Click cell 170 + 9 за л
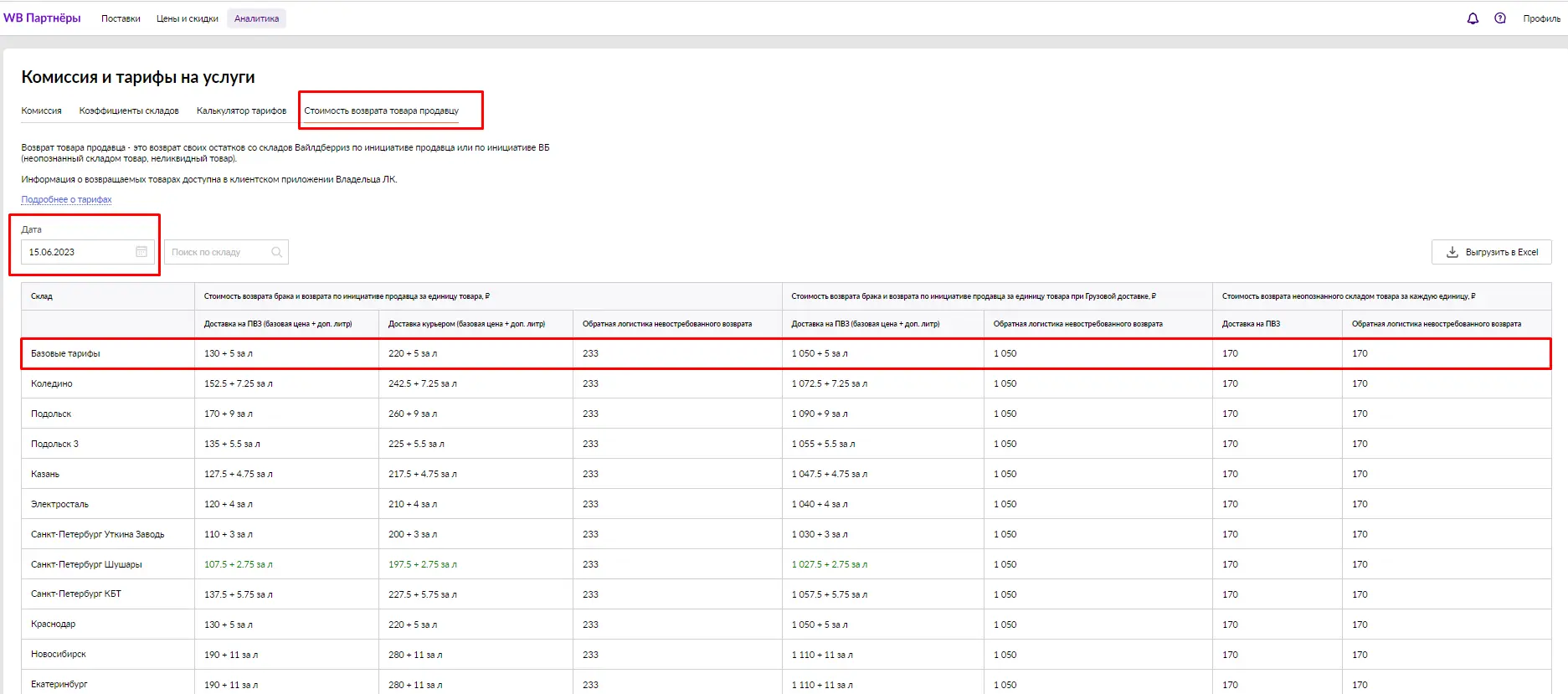 pyautogui.click(x=229, y=414)
